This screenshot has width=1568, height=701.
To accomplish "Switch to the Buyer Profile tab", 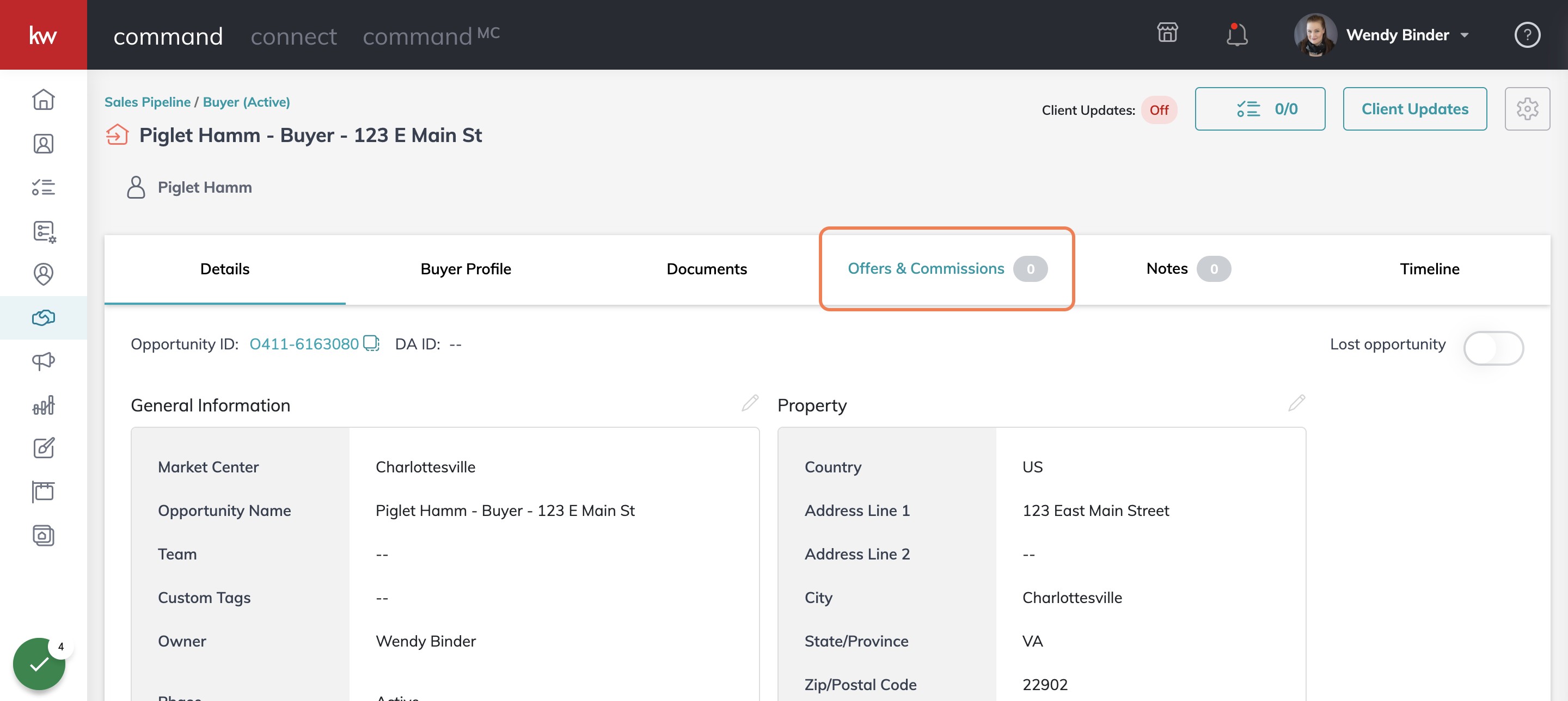I will pyautogui.click(x=465, y=269).
